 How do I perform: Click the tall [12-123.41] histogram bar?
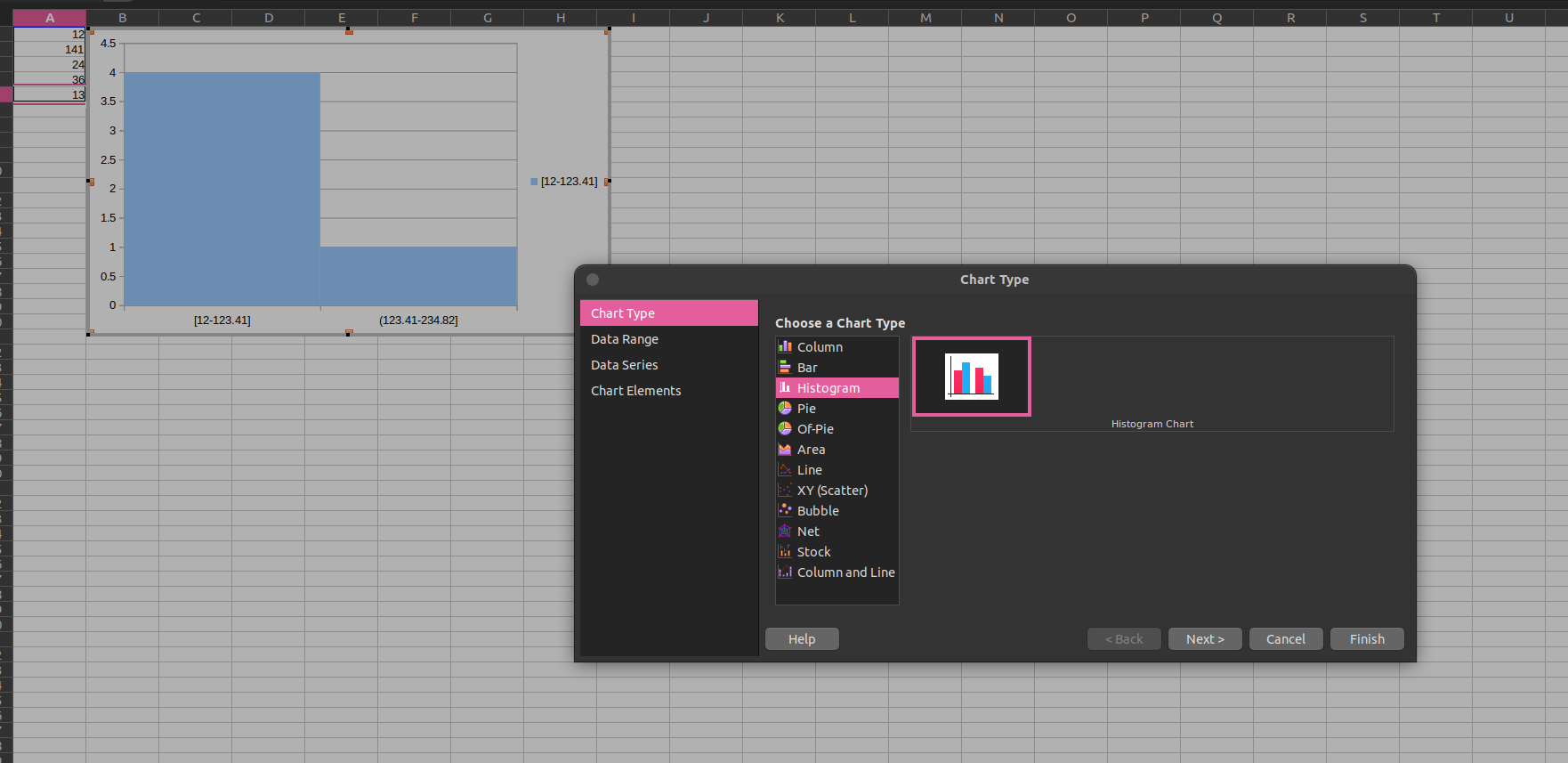(x=222, y=189)
